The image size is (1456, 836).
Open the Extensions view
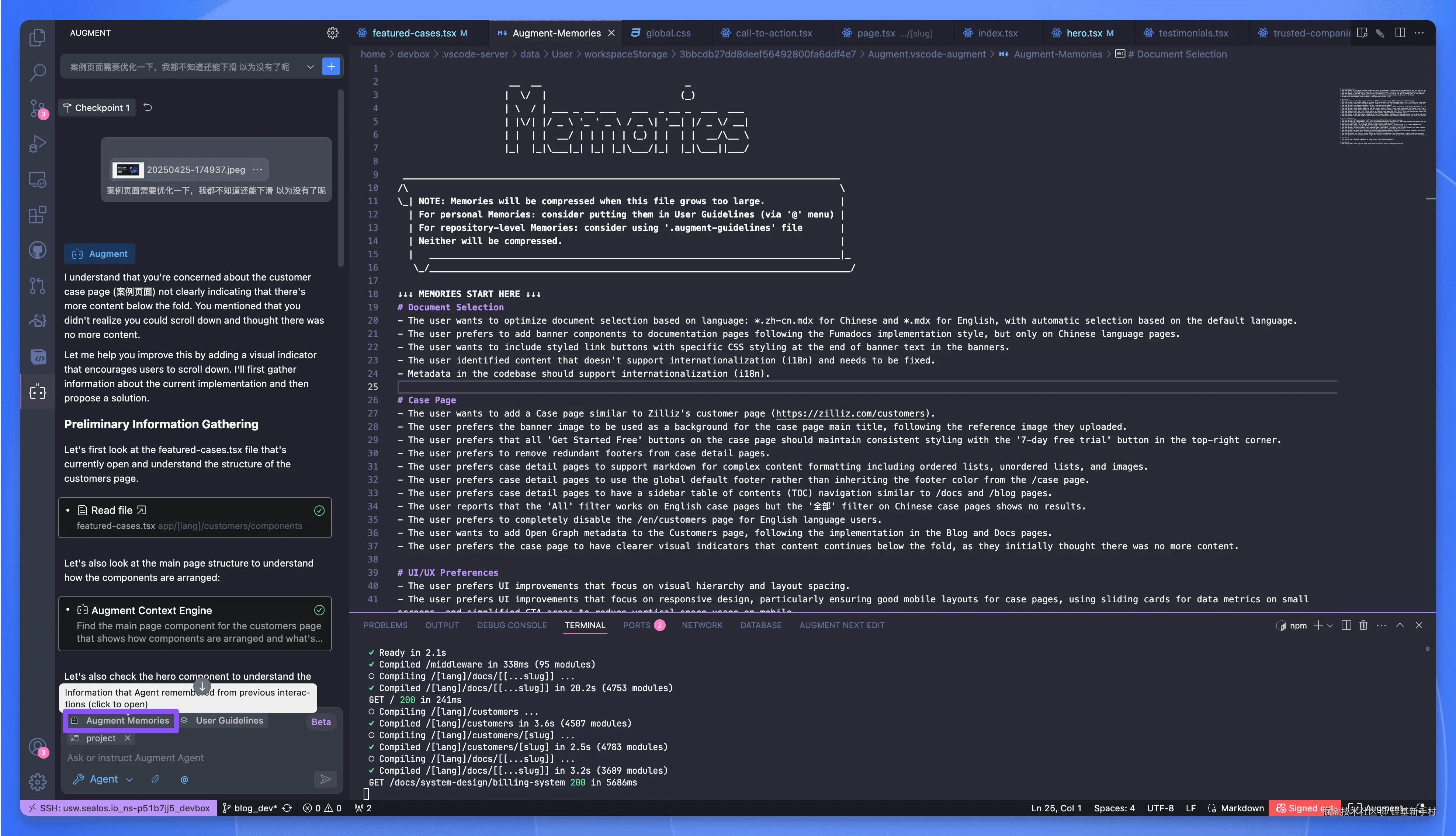coord(37,215)
